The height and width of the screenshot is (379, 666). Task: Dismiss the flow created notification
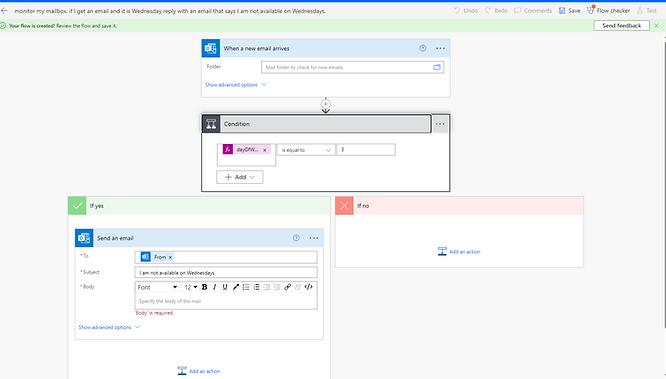656,25
